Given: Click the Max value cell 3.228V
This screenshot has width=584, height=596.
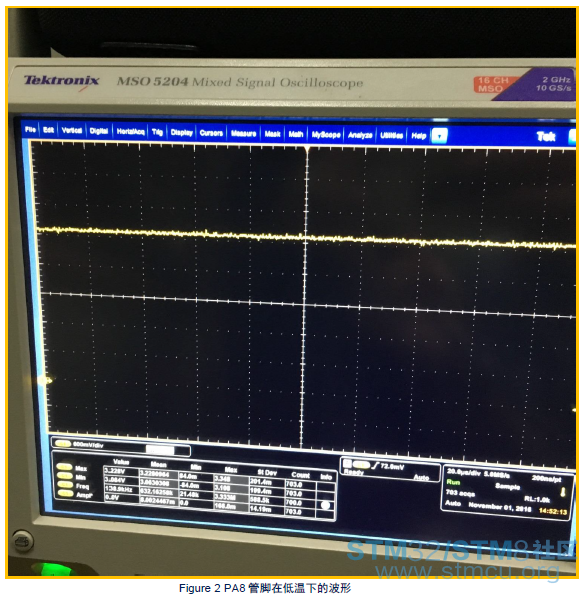Looking at the screenshot, I should 121,471.
